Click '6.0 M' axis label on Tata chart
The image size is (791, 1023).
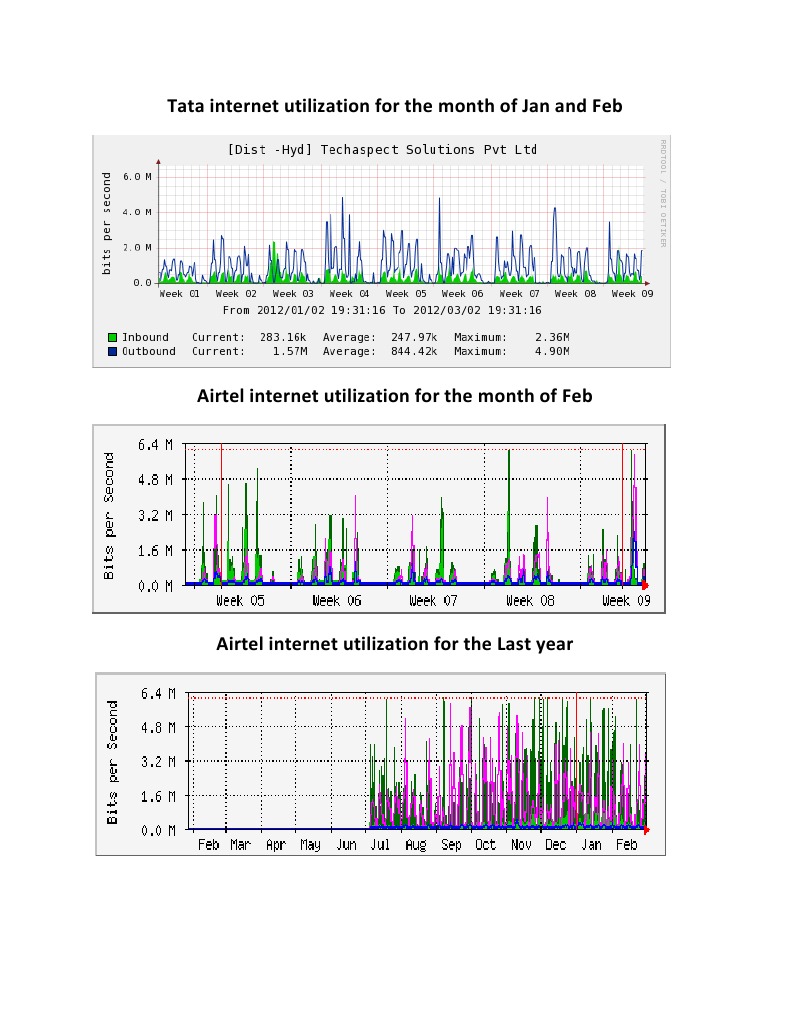coord(137,177)
